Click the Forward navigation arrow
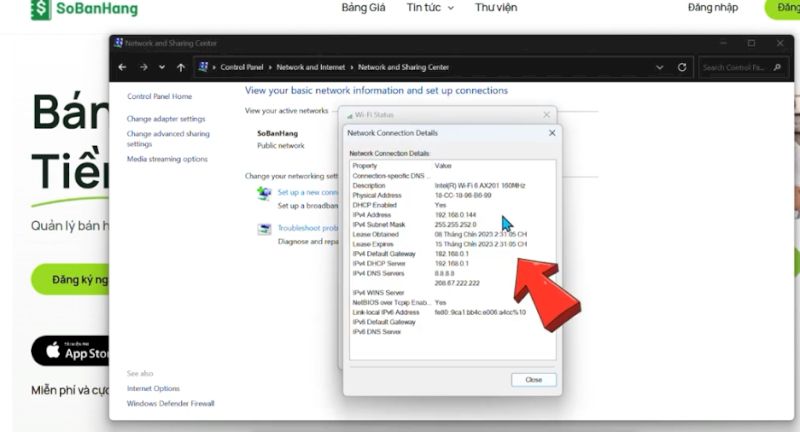The image size is (800, 432). point(143,67)
